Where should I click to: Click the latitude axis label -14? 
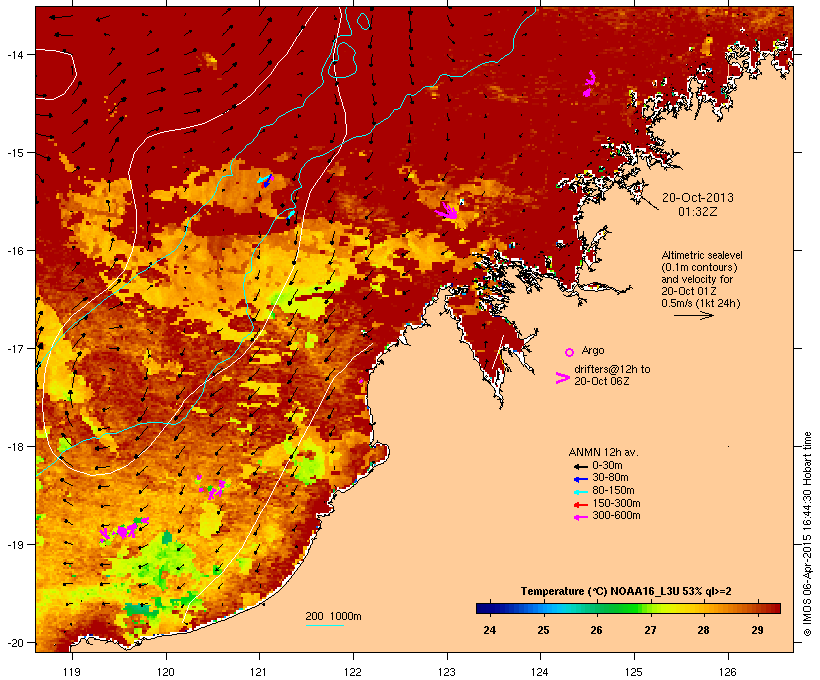(x=15, y=54)
